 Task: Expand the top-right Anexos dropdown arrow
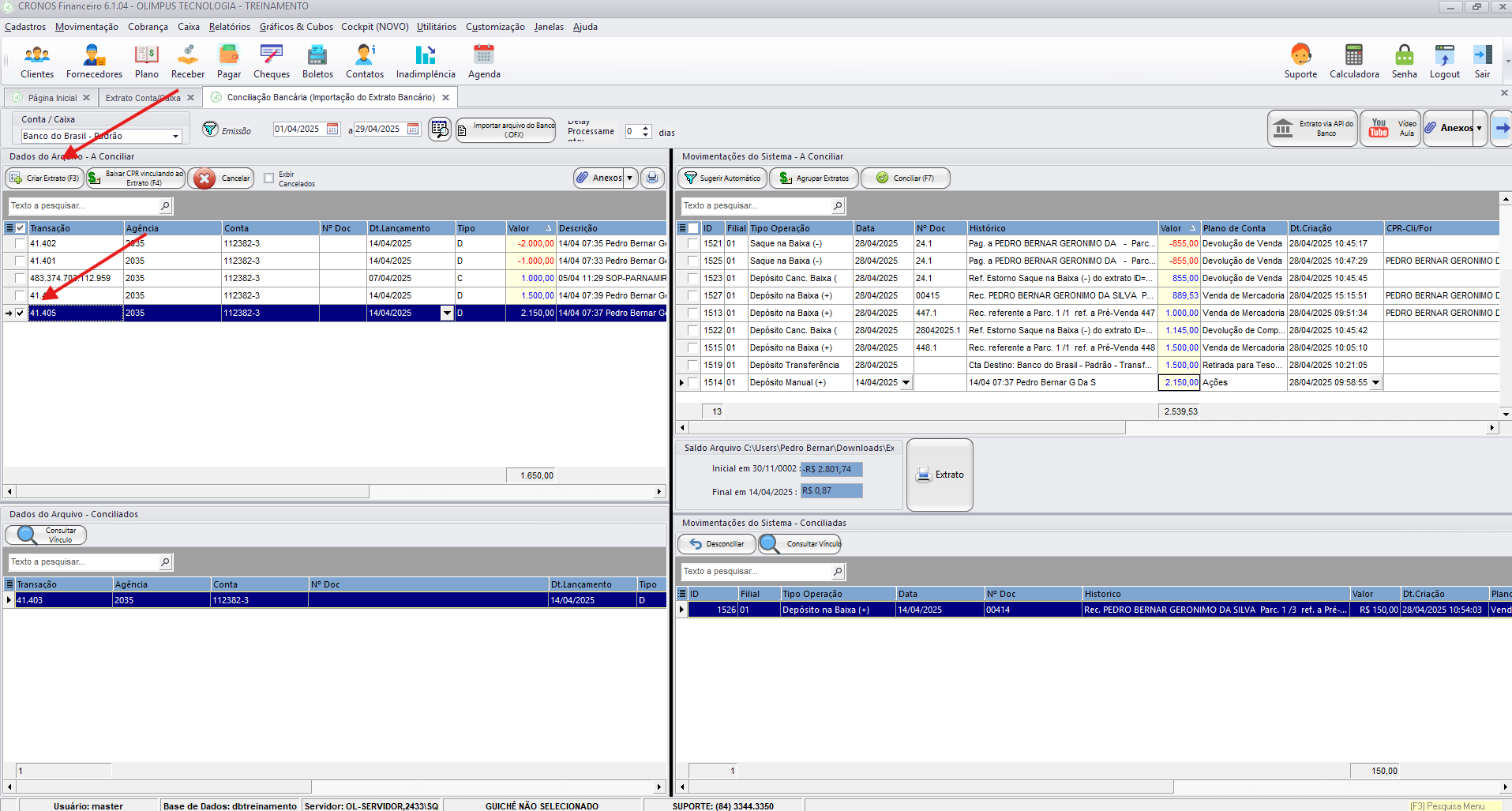1479,128
